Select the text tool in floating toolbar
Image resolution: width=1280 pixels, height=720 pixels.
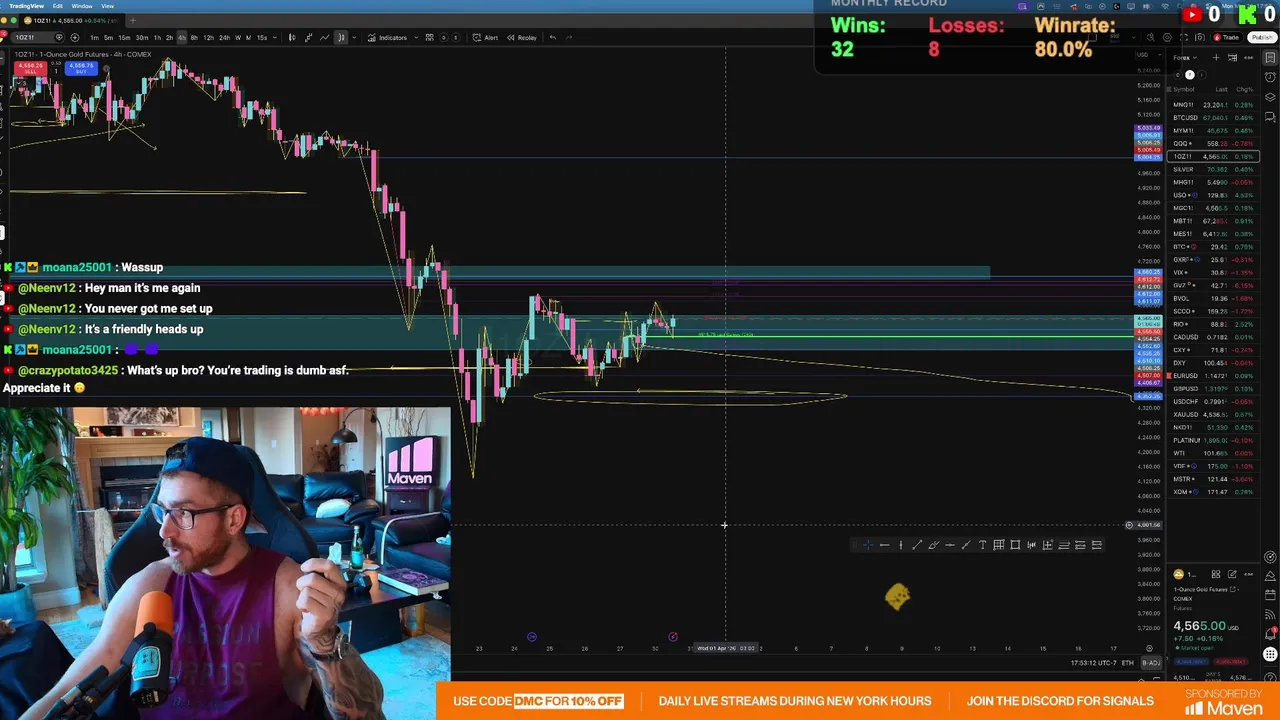point(982,544)
